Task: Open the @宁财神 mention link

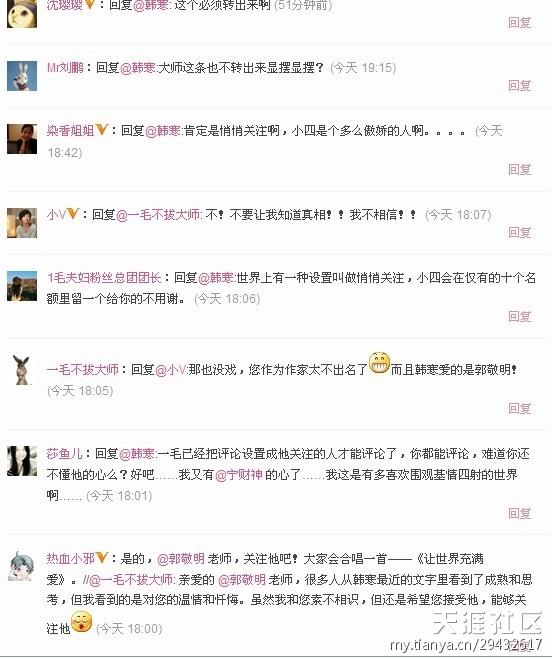Action: 239,475
